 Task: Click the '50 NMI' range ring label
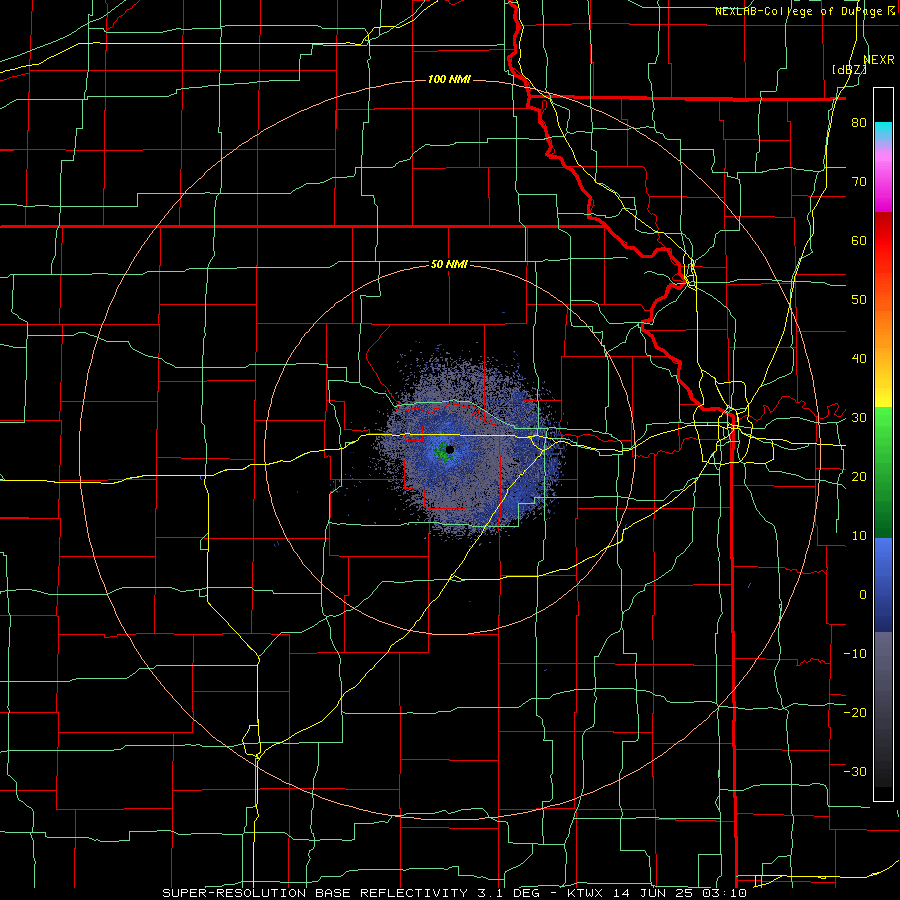coord(449,265)
